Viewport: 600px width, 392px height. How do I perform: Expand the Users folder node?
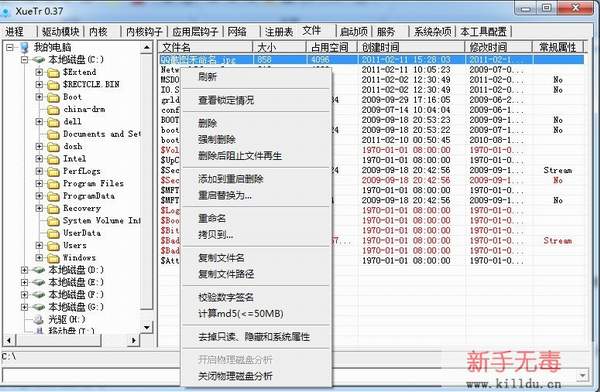[x=39, y=245]
